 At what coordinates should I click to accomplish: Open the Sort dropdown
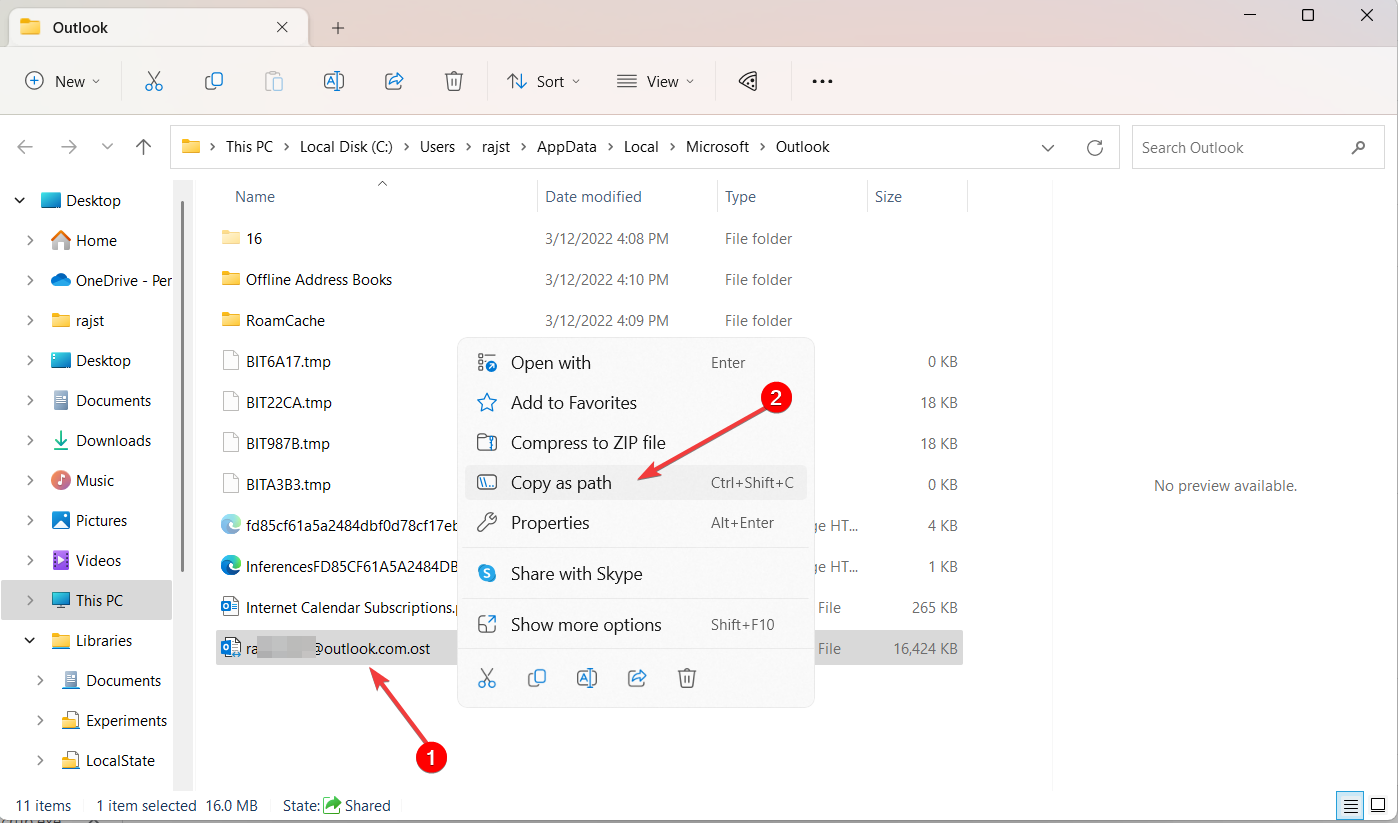(543, 81)
